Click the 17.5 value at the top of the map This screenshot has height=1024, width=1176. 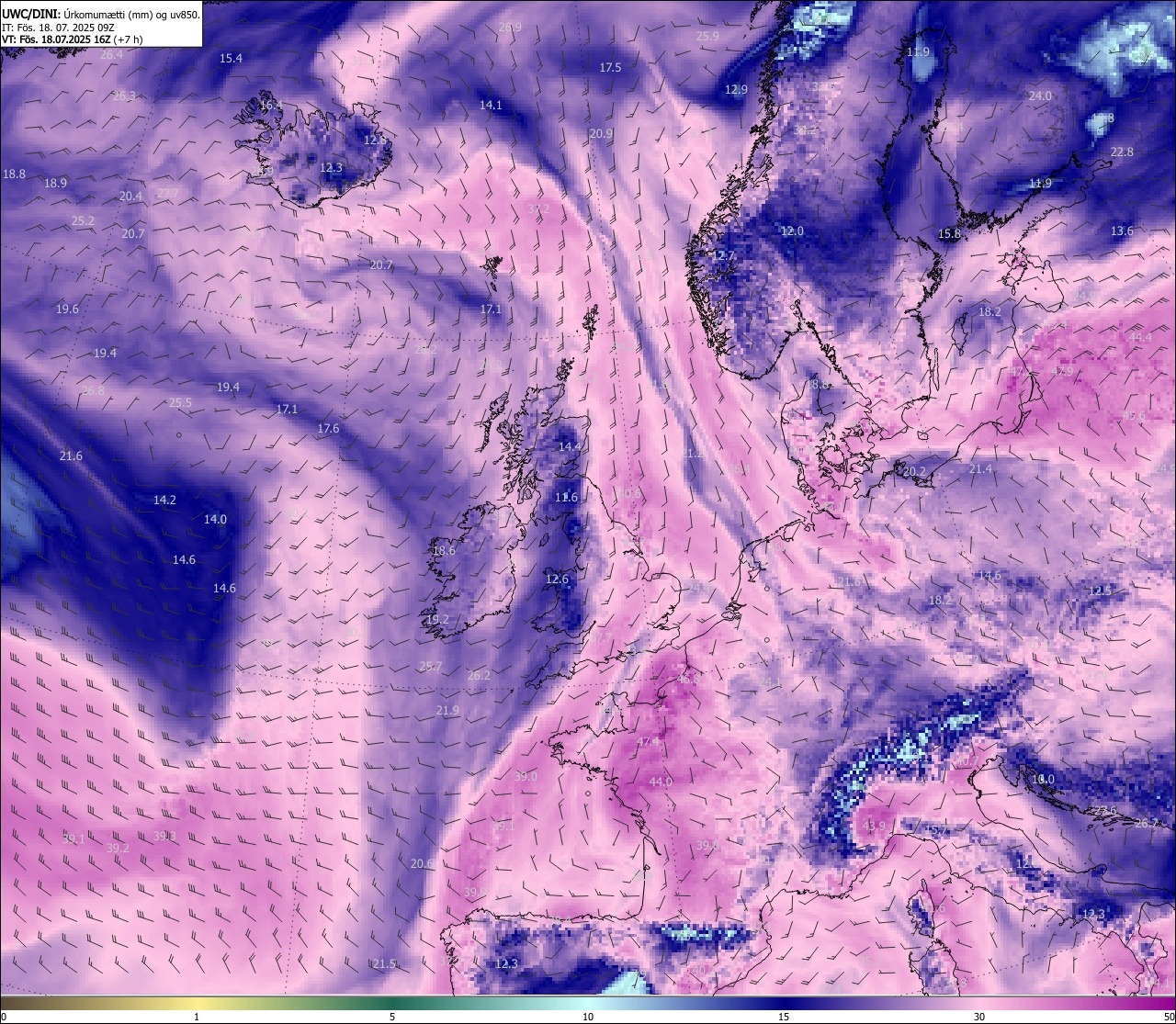pos(610,68)
